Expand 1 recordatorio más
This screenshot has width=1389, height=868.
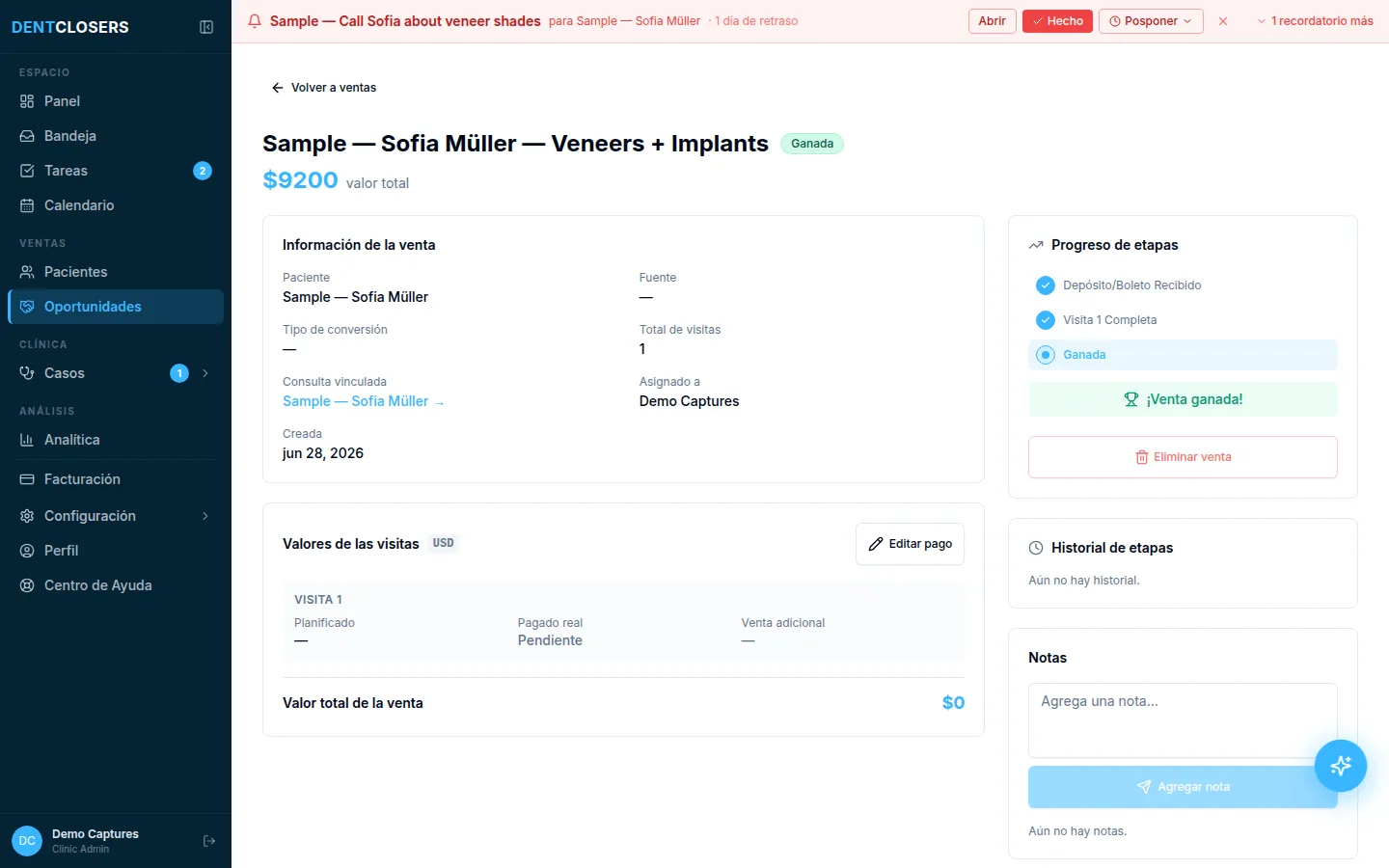click(1315, 21)
